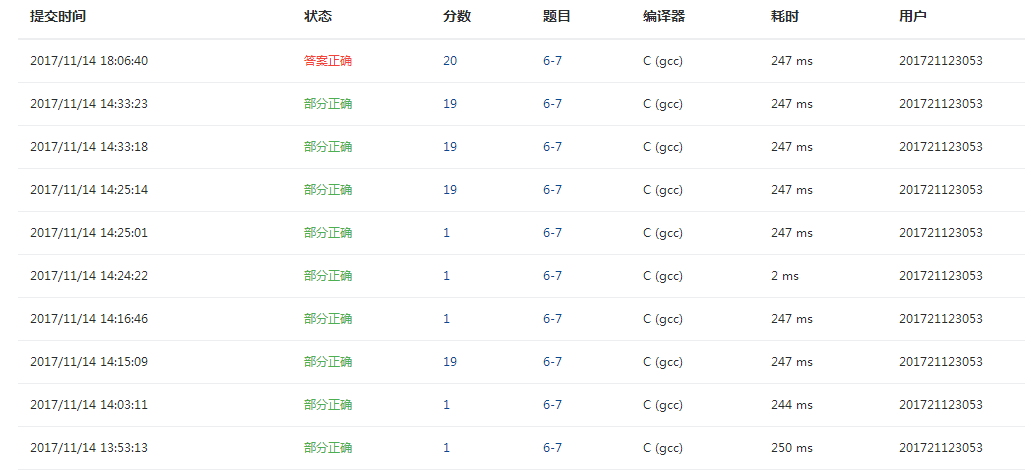The image size is (1025, 475).
Task: Click the 分数 column header
Action: coord(457,17)
